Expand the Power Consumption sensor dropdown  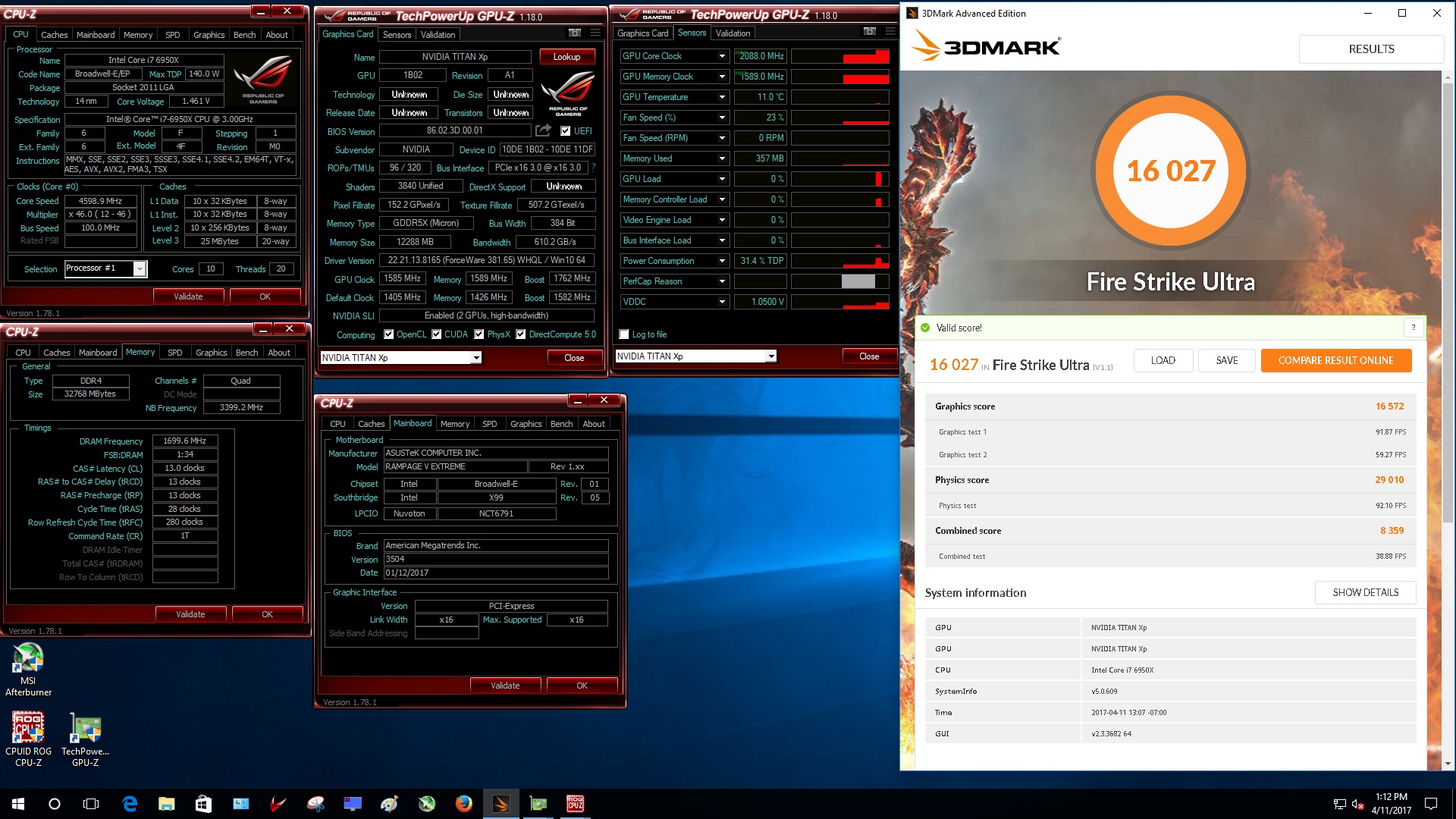click(721, 261)
